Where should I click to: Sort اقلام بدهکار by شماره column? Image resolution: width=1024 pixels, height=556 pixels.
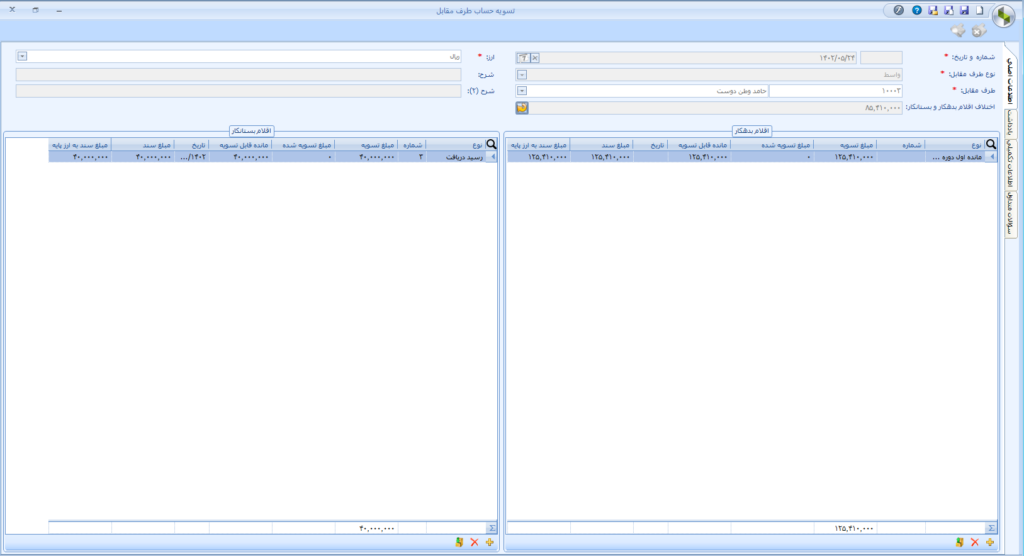(901, 144)
